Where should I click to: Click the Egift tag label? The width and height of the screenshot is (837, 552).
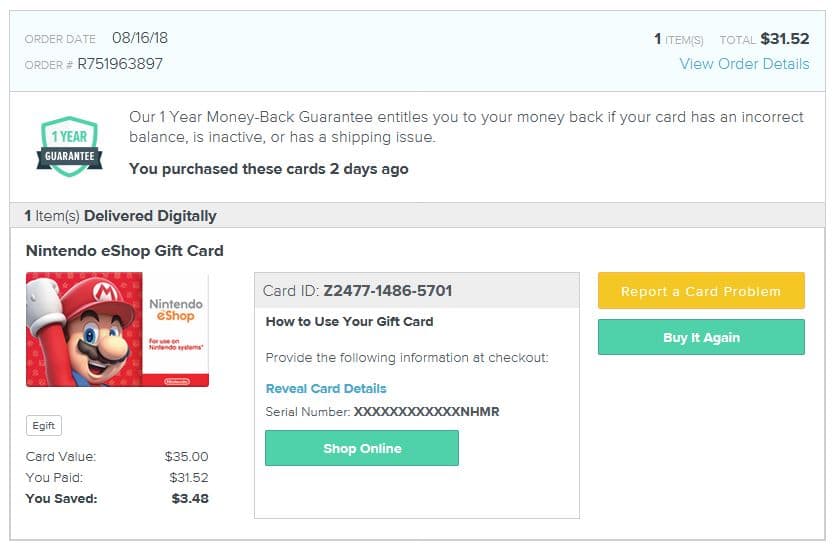(x=44, y=425)
